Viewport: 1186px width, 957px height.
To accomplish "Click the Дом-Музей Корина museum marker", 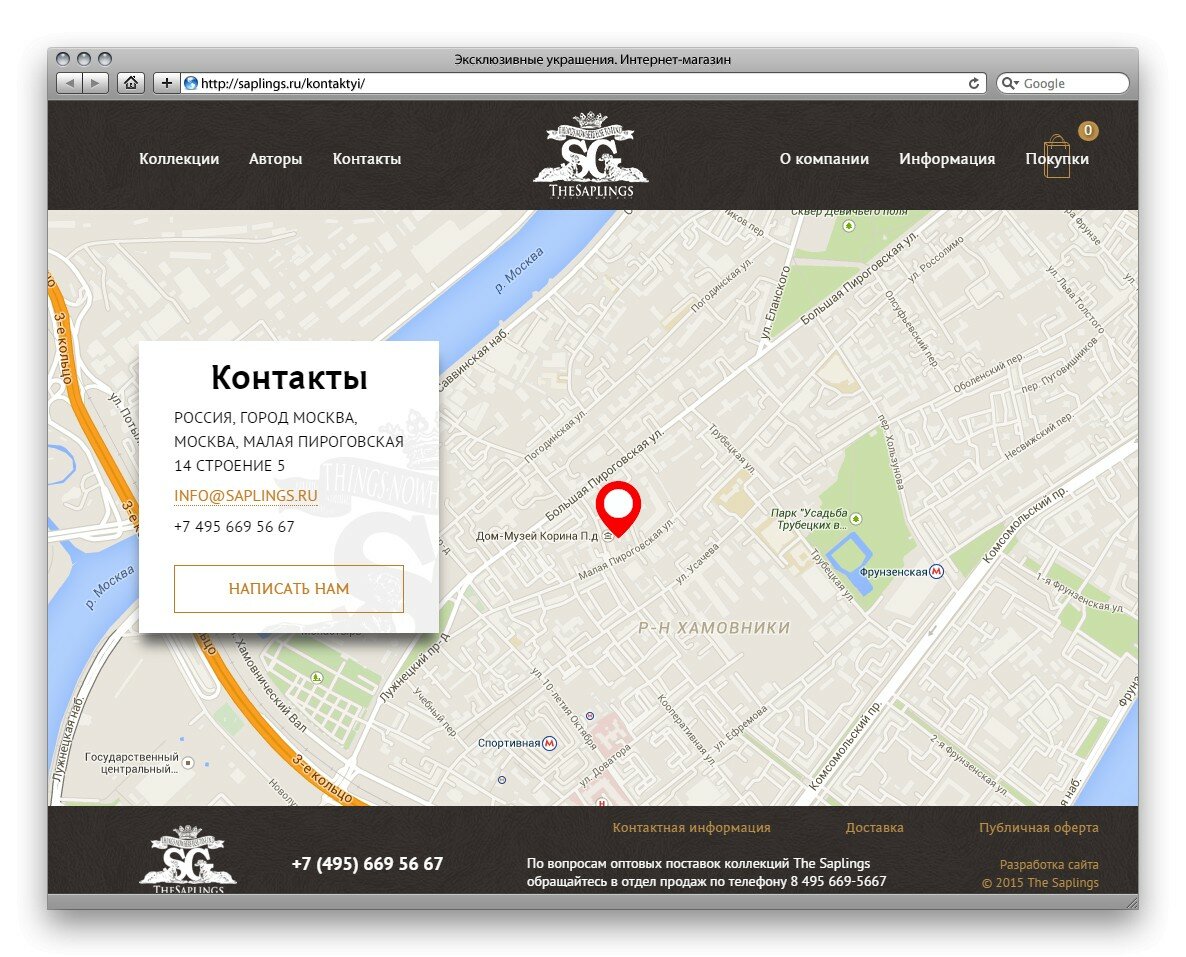I will tap(607, 536).
